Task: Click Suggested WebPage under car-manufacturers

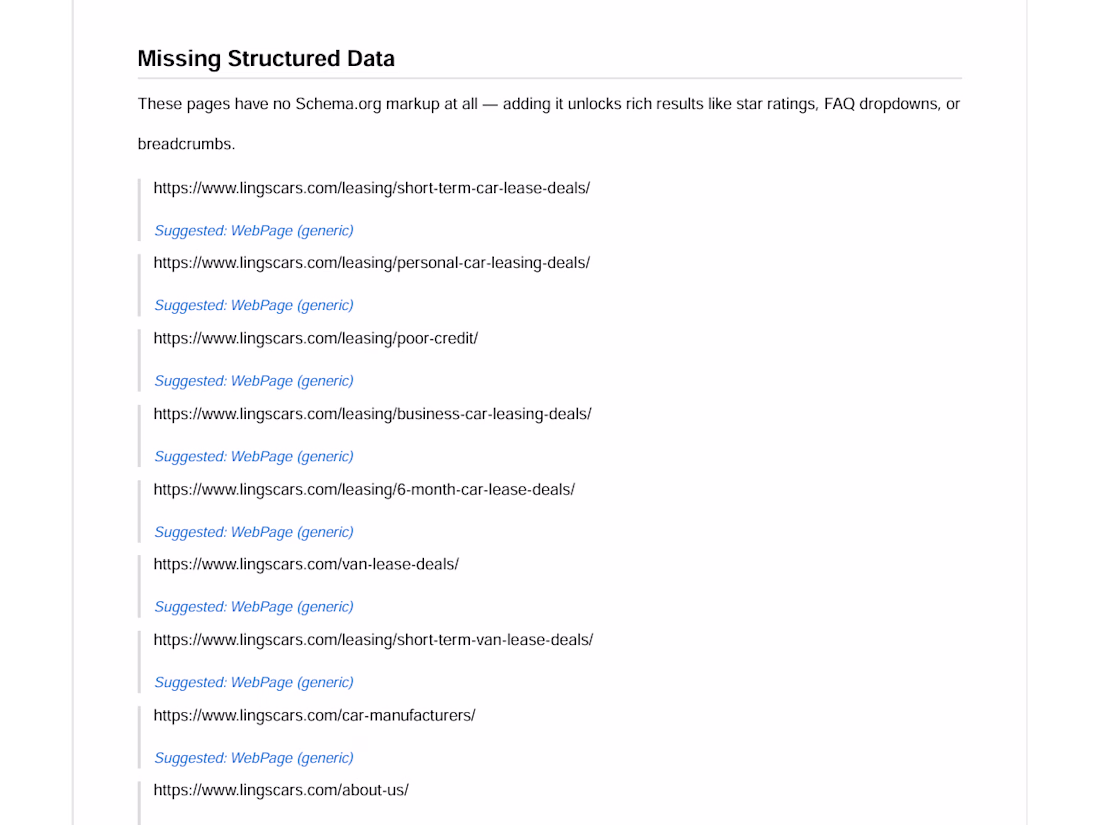Action: pos(254,758)
